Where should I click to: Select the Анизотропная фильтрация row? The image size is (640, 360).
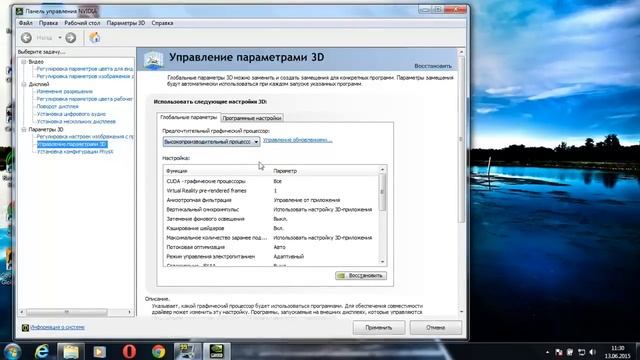tap(271, 200)
